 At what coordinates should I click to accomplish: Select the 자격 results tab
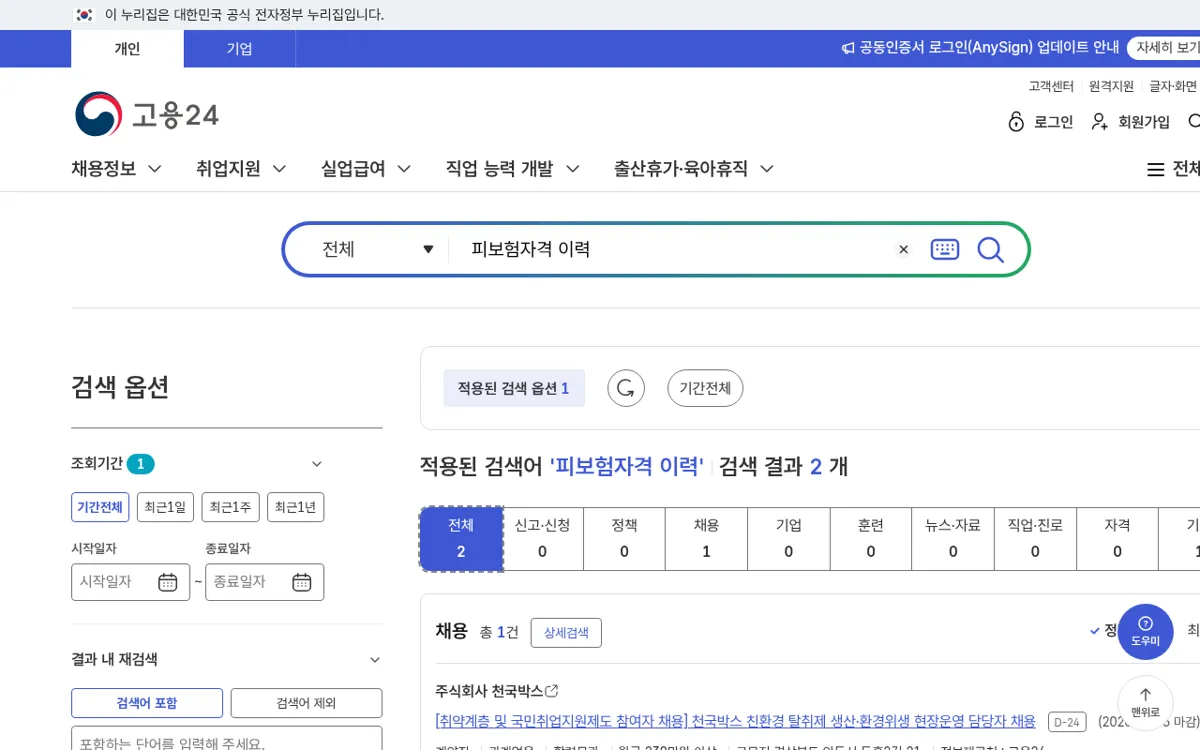tap(1117, 539)
